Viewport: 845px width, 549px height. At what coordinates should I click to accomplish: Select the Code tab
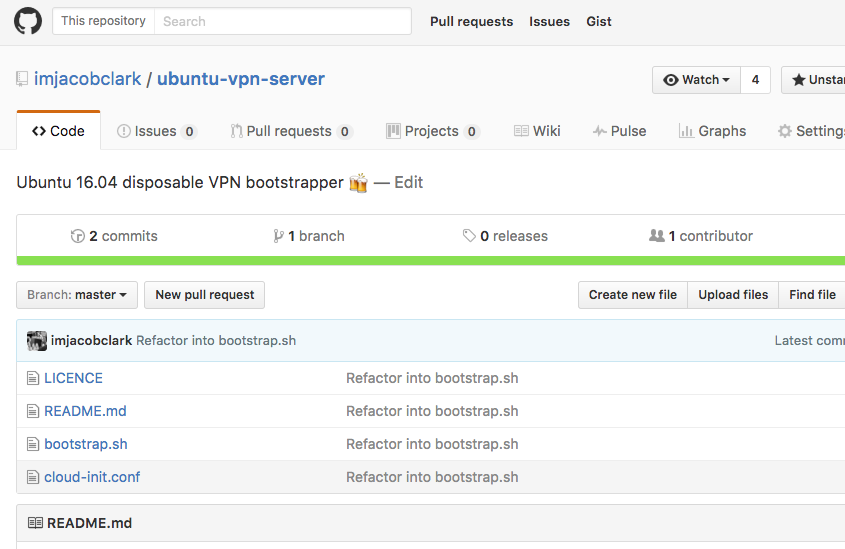click(x=59, y=131)
